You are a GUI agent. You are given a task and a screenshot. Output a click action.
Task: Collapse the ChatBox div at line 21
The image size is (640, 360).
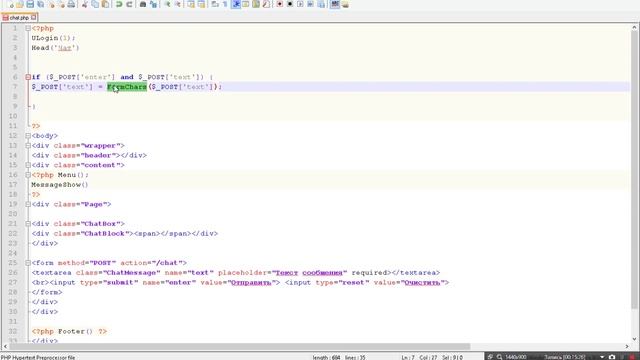tap(28, 224)
